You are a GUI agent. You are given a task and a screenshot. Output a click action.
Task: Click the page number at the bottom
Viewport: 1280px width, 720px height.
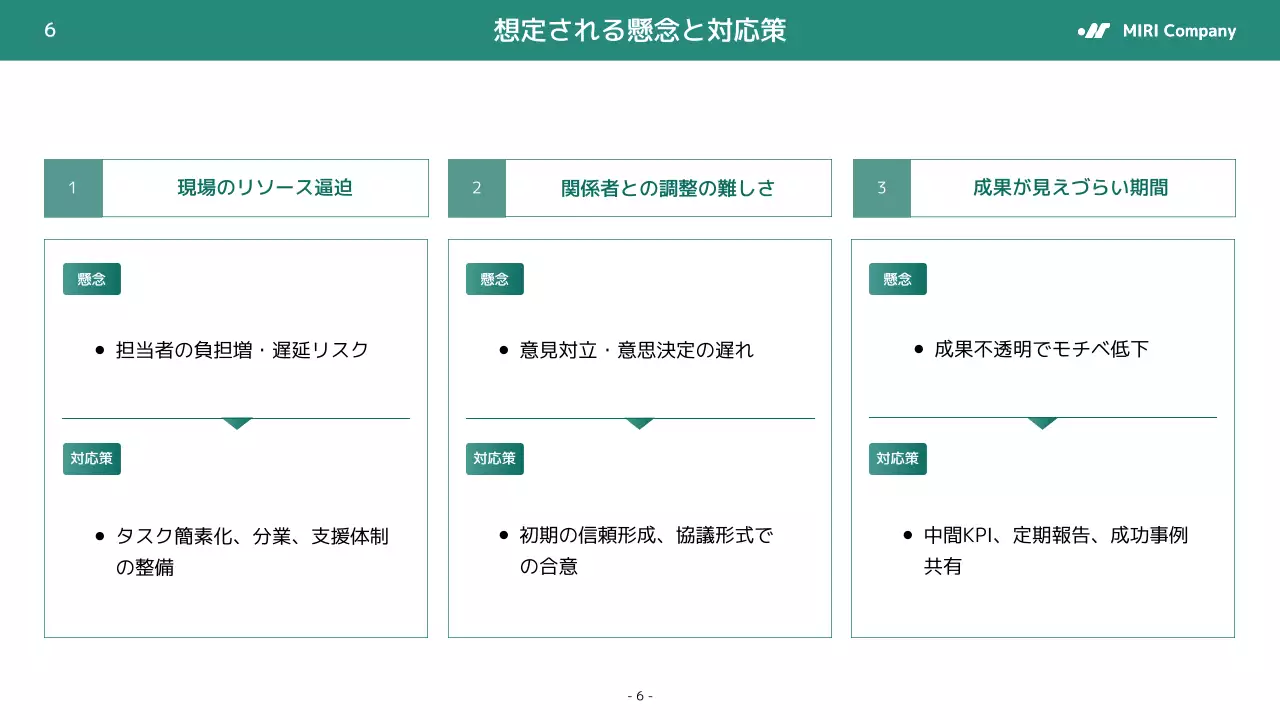[640, 694]
